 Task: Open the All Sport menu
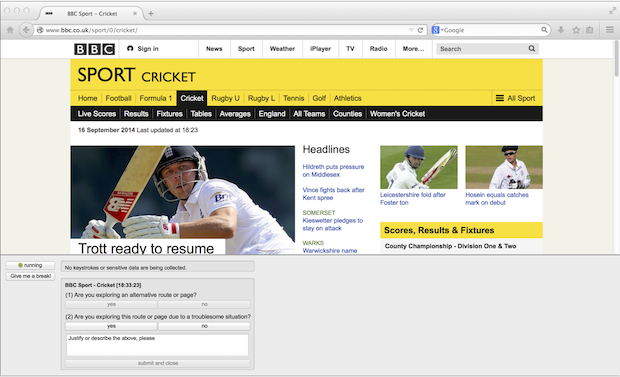click(x=516, y=98)
